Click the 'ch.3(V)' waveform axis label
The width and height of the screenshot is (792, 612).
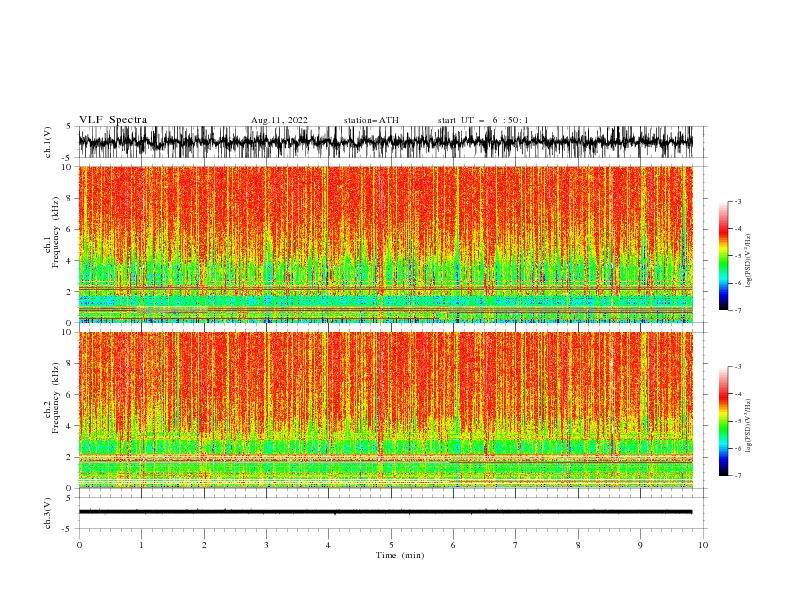click(x=48, y=513)
